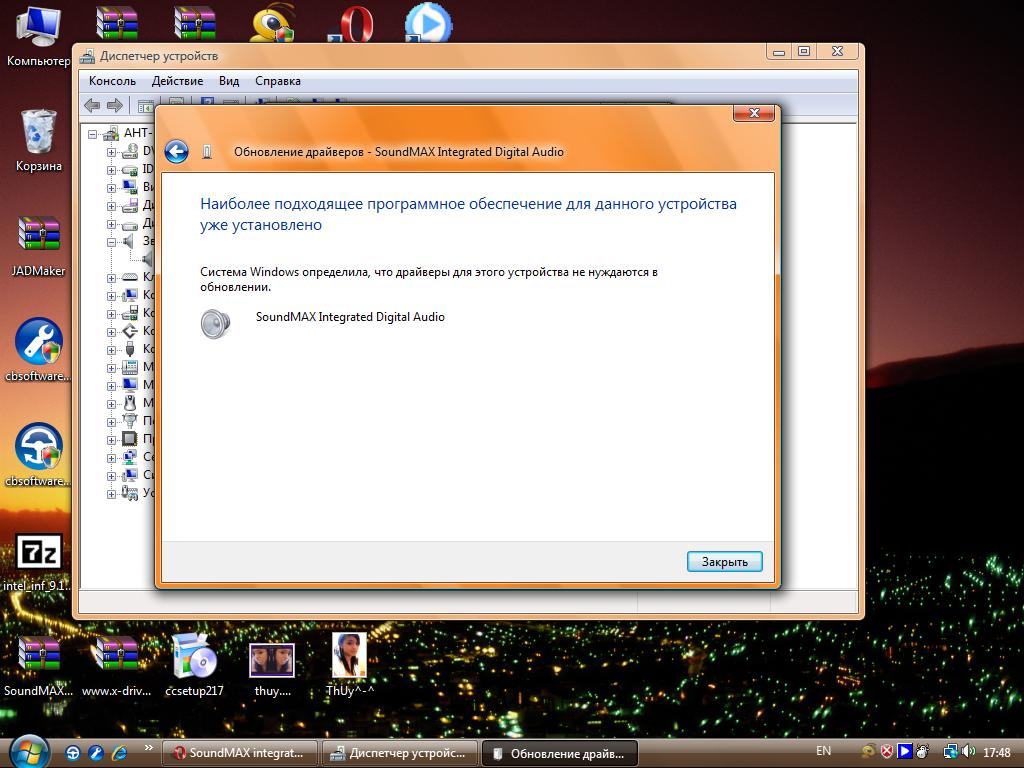Image resolution: width=1024 pixels, height=768 pixels.
Task: Collapse the root АНТ- computer node
Action: (x=93, y=135)
